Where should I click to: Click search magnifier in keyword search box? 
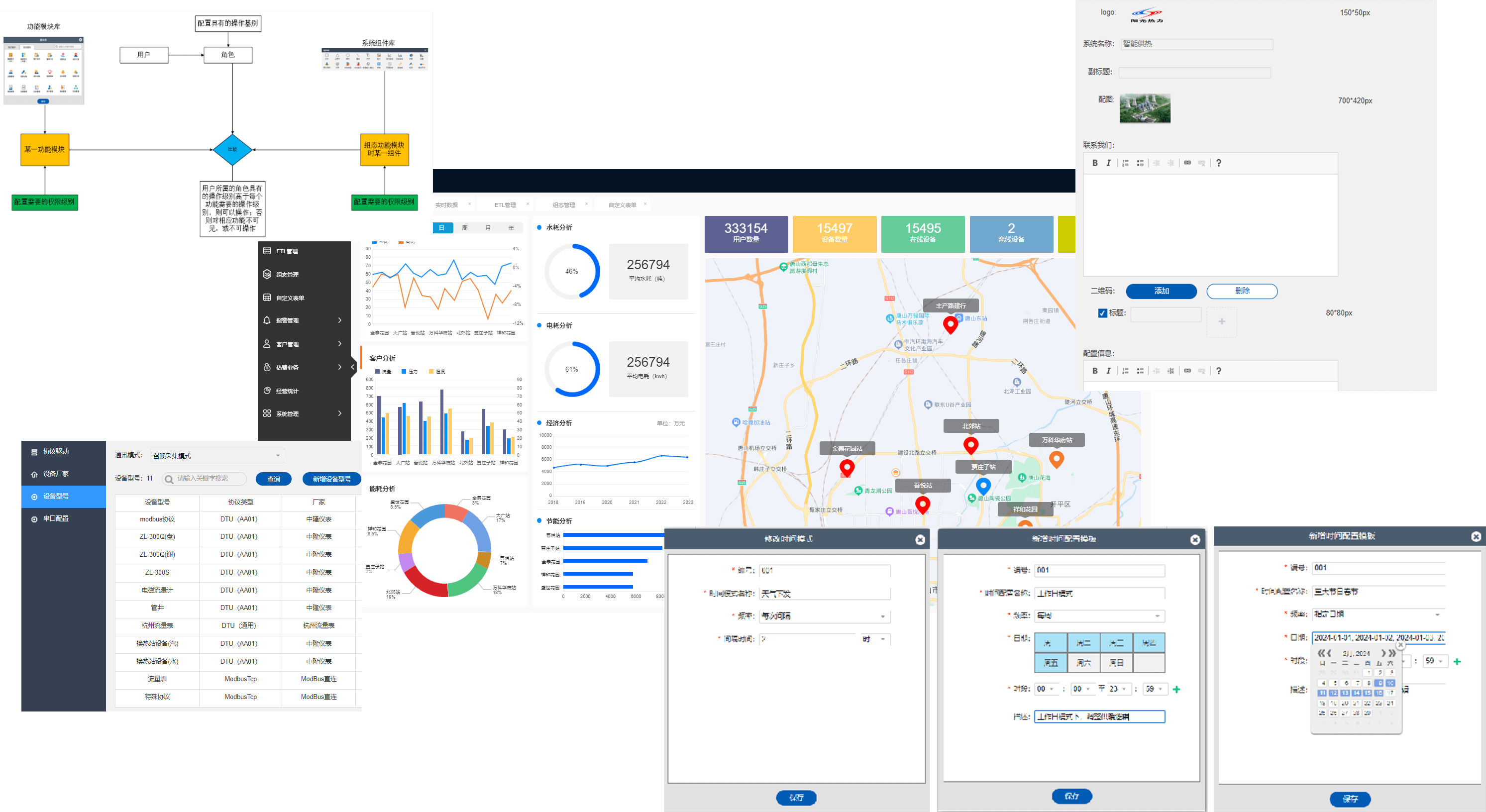click(169, 479)
